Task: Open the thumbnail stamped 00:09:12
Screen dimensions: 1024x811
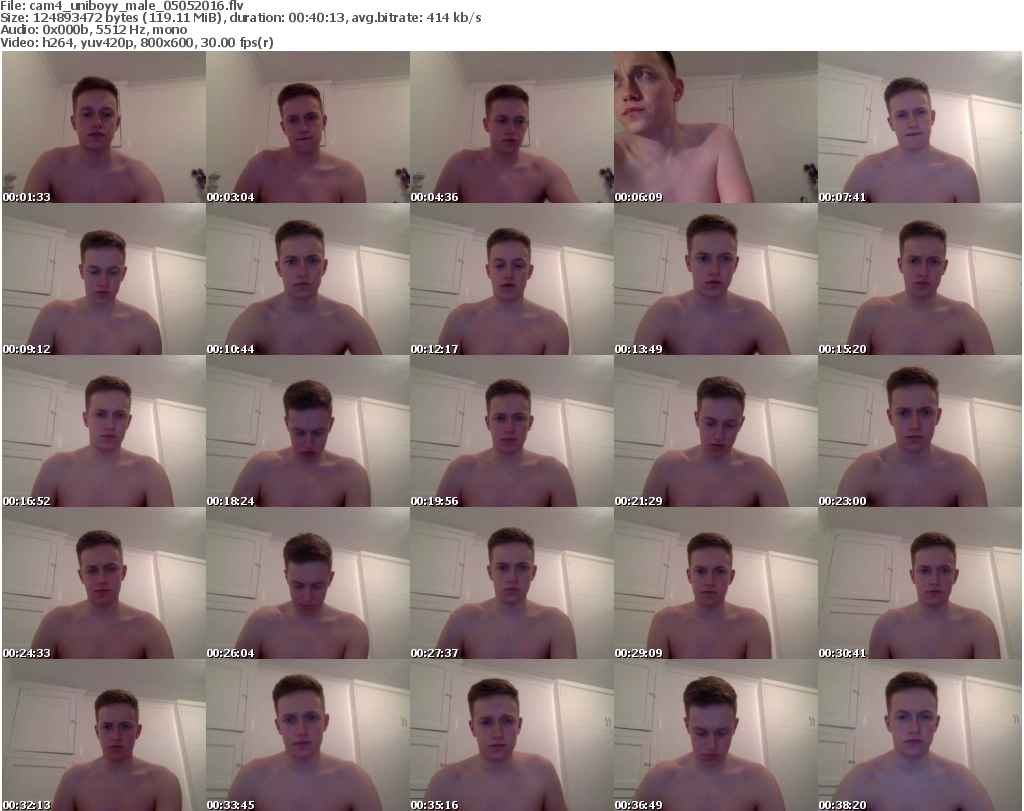Action: coord(104,279)
